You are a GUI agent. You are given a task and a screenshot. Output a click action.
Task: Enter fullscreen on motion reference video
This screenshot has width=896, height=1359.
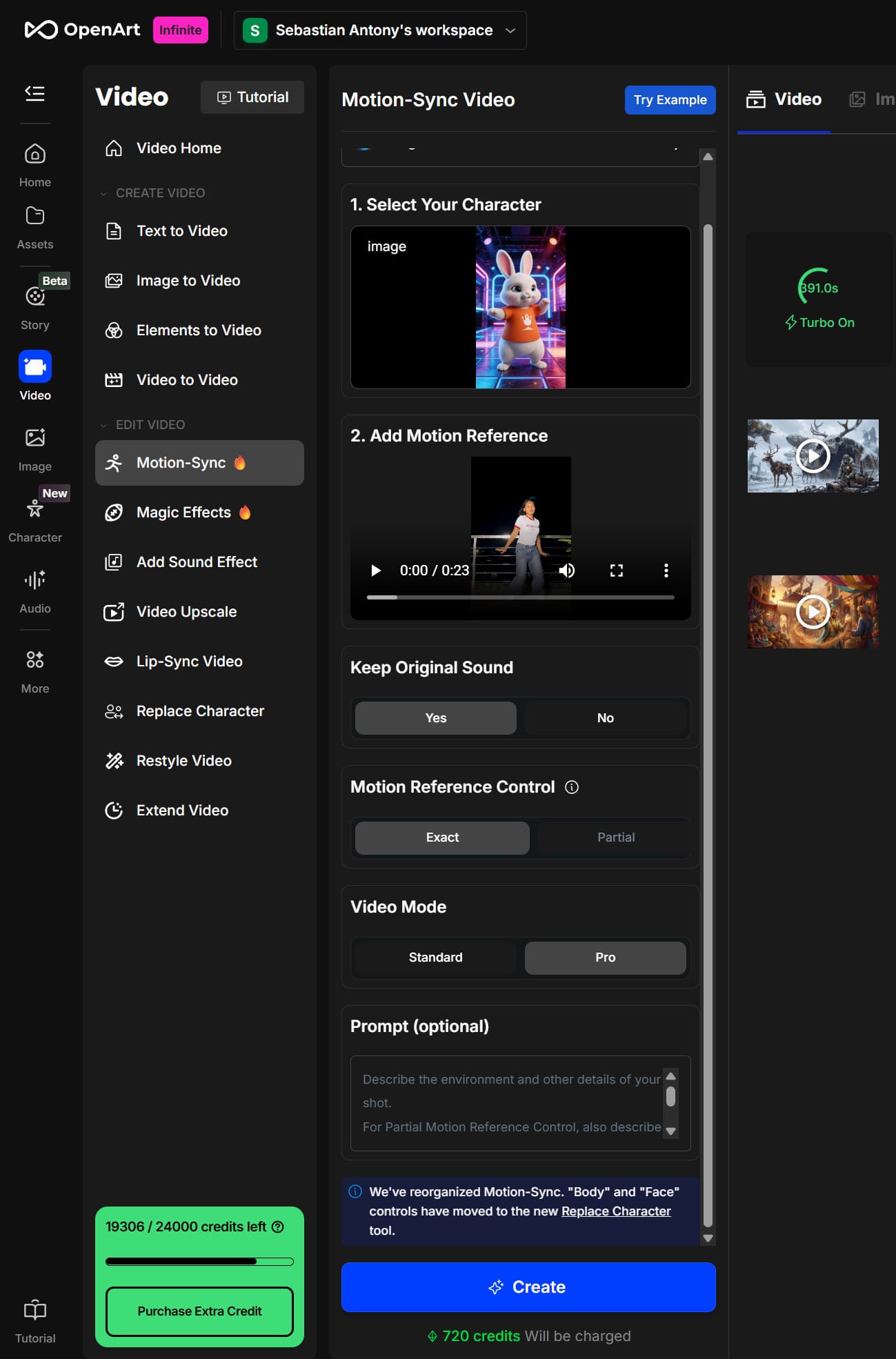tap(616, 571)
